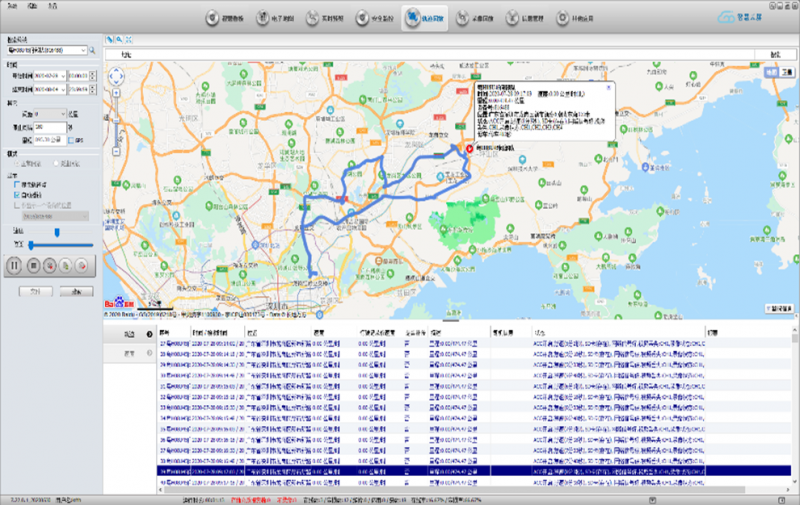Open the speed filter combo box

(50, 115)
